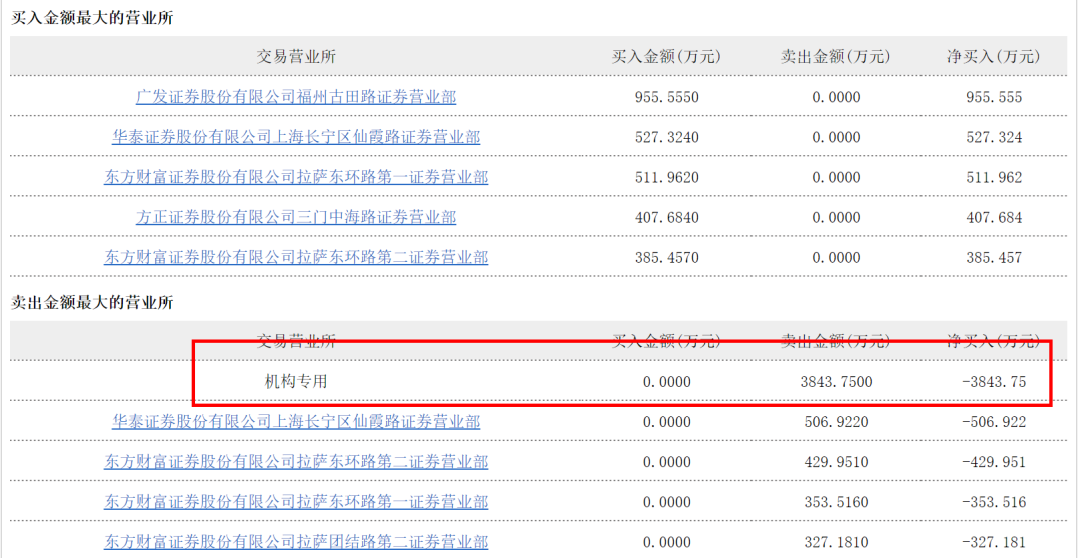This screenshot has height=558, width=1080.
Task: Open 东方财富拉萨东环路第二 link in sell table
Action: pos(296,462)
